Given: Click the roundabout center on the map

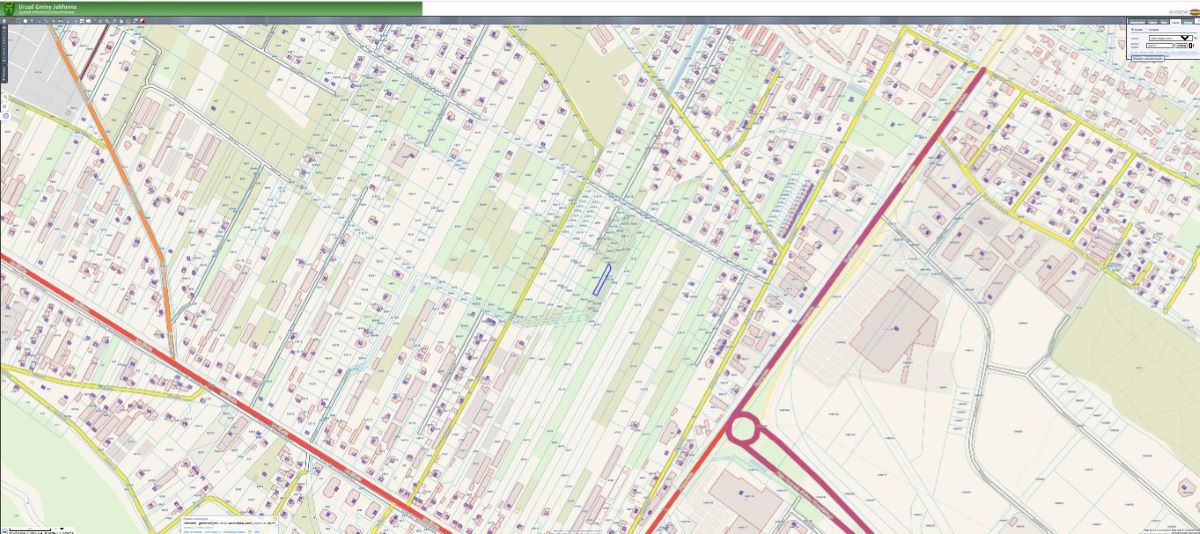Looking at the screenshot, I should point(743,430).
